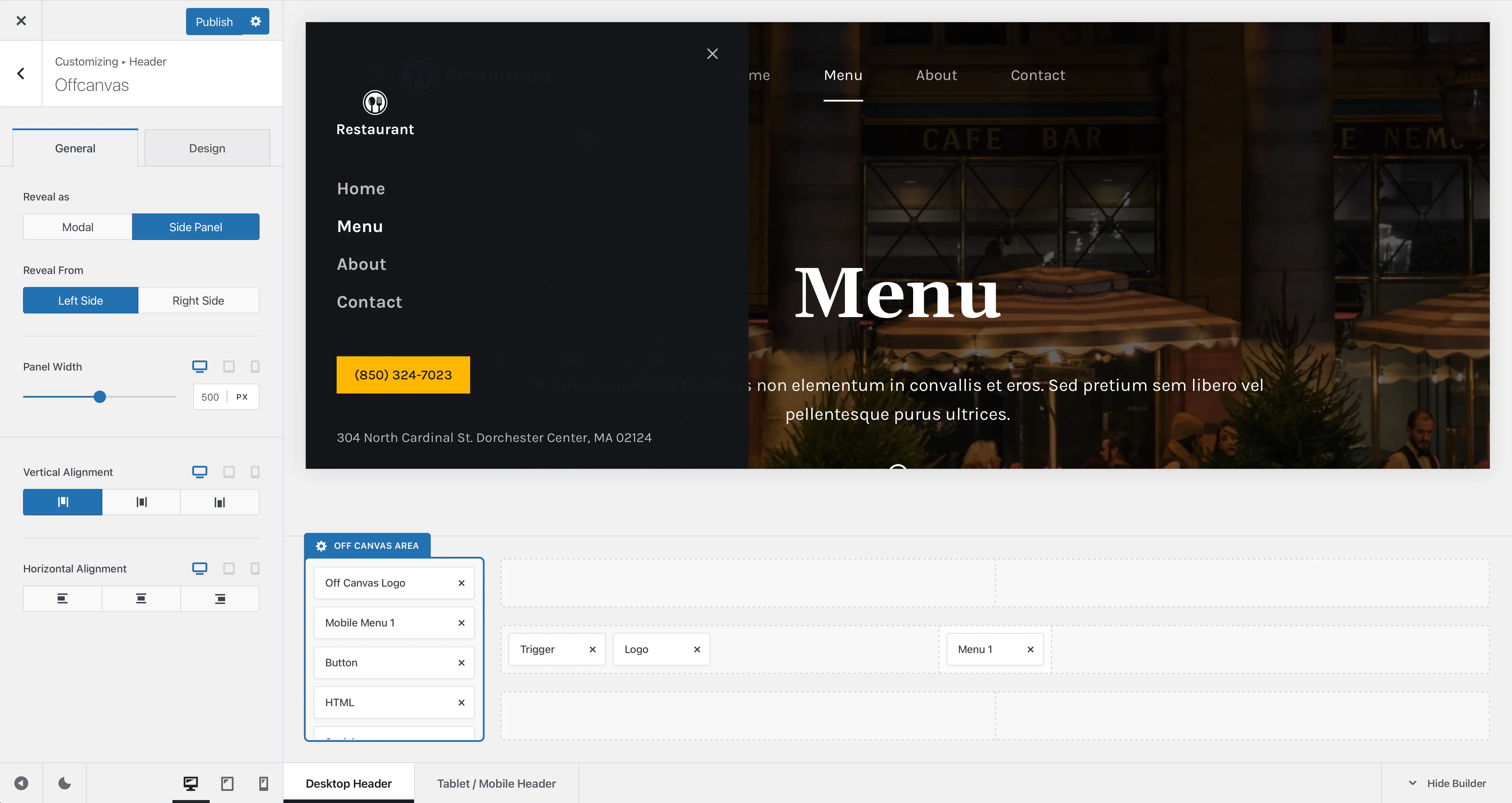
Task: Set vertical alignment to middle
Action: coord(141,502)
